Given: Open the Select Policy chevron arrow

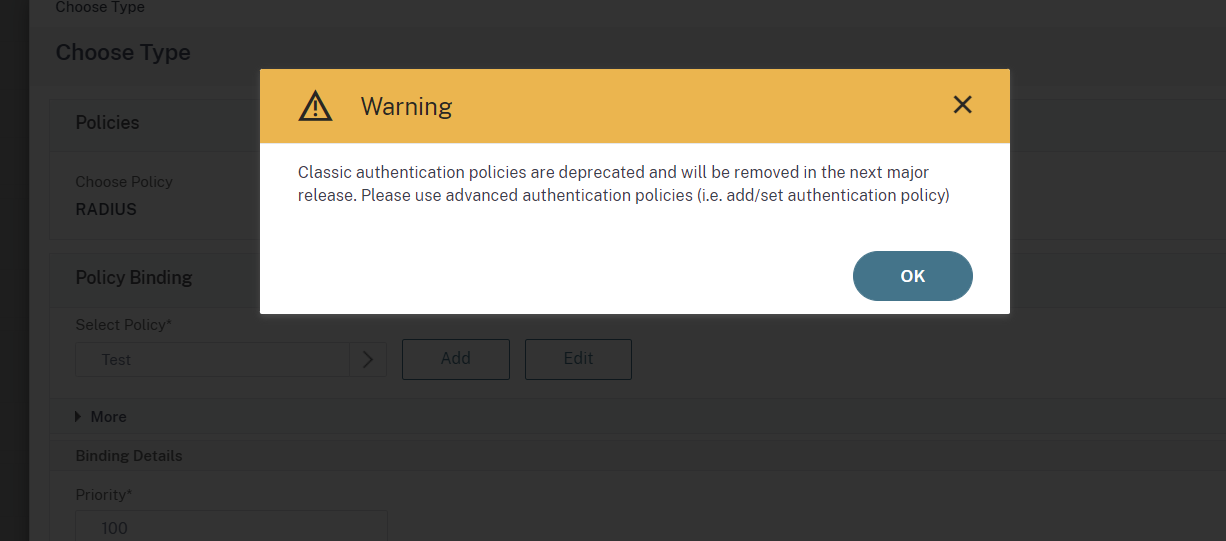Looking at the screenshot, I should tap(367, 360).
